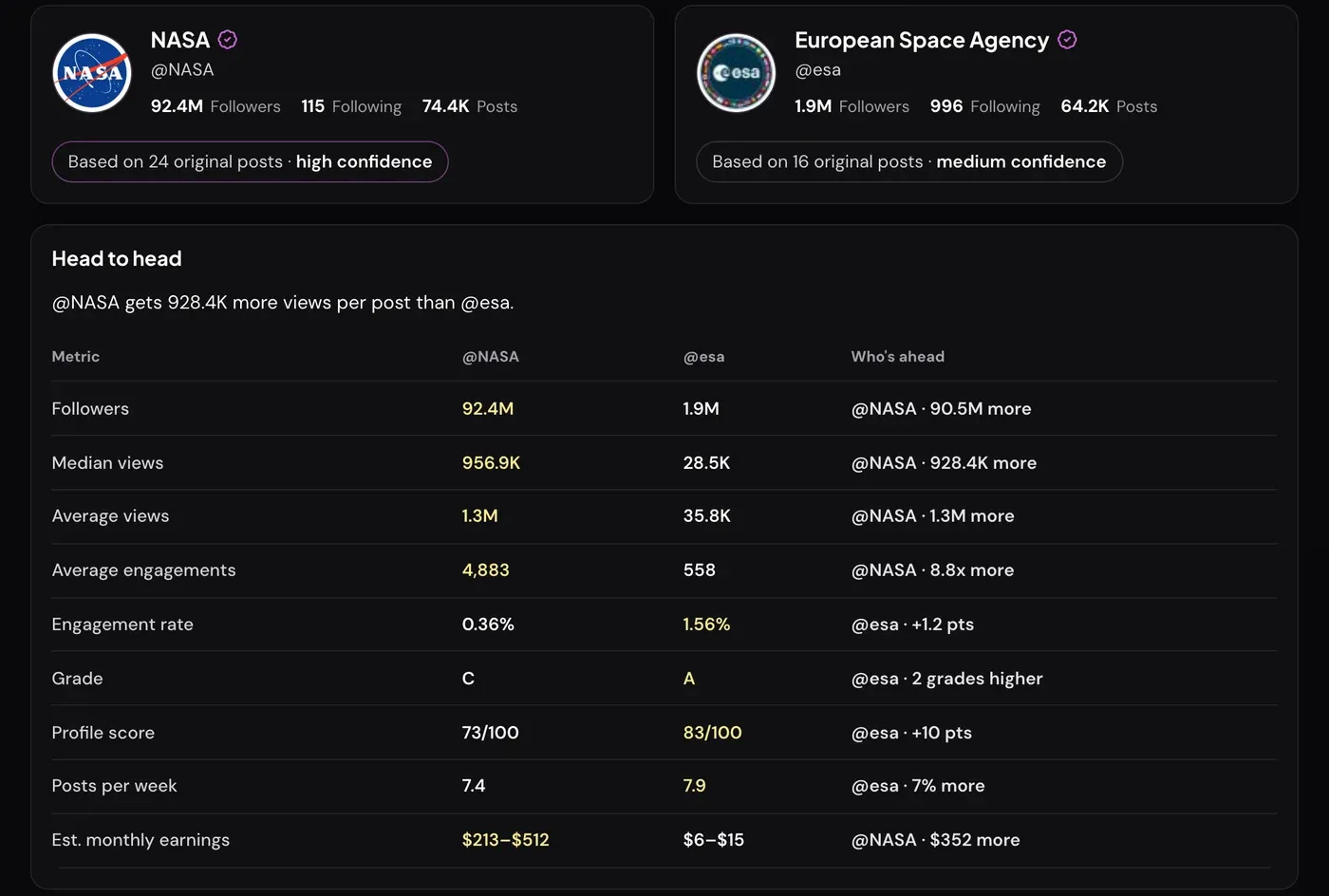Click NASA's '115 Following' stat

(351, 106)
